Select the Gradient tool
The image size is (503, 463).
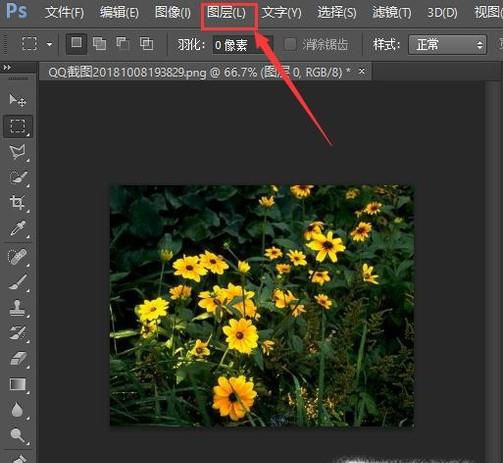coord(18,384)
